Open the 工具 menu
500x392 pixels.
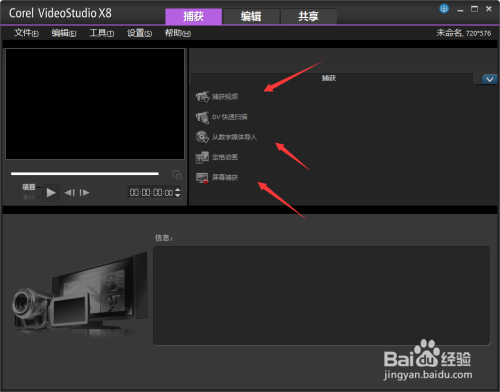point(102,33)
